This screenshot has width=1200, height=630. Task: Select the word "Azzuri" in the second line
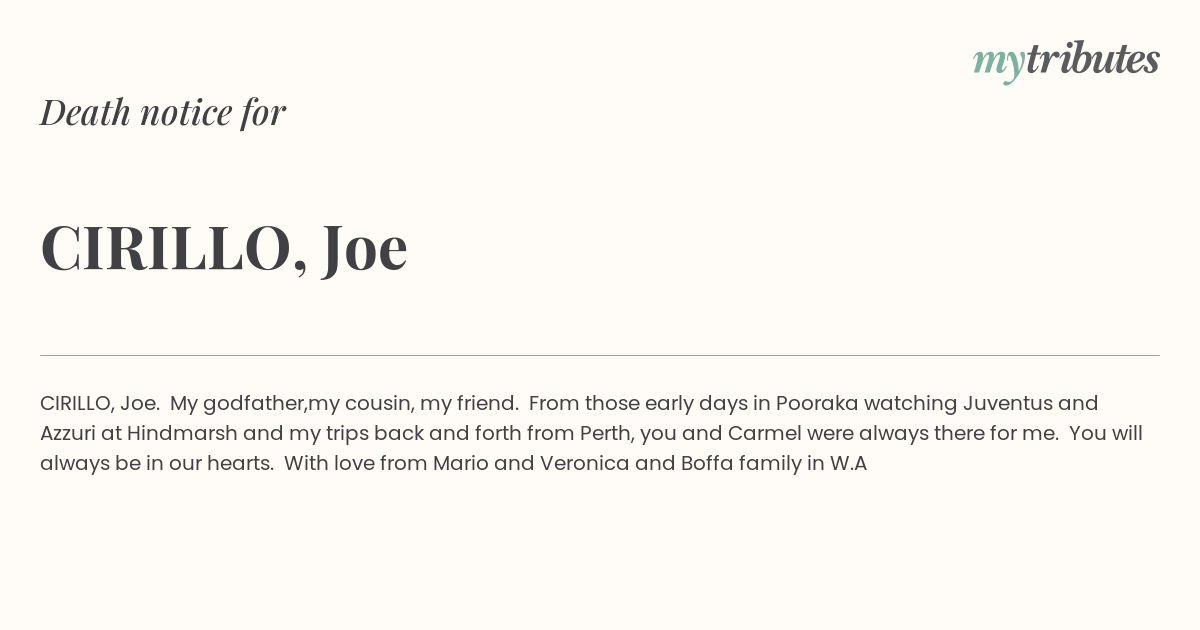click(68, 433)
